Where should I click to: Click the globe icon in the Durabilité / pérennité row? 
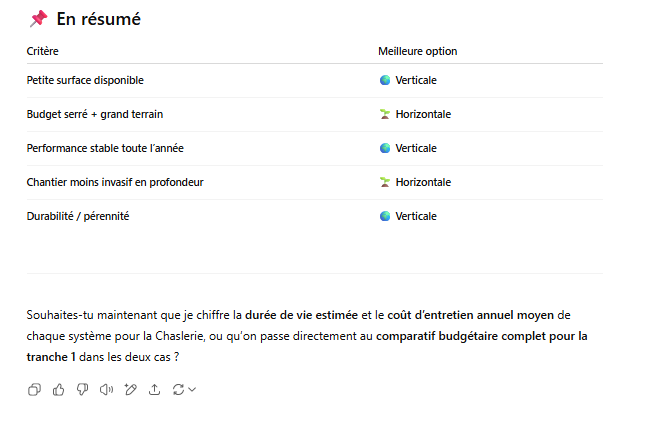click(x=385, y=216)
